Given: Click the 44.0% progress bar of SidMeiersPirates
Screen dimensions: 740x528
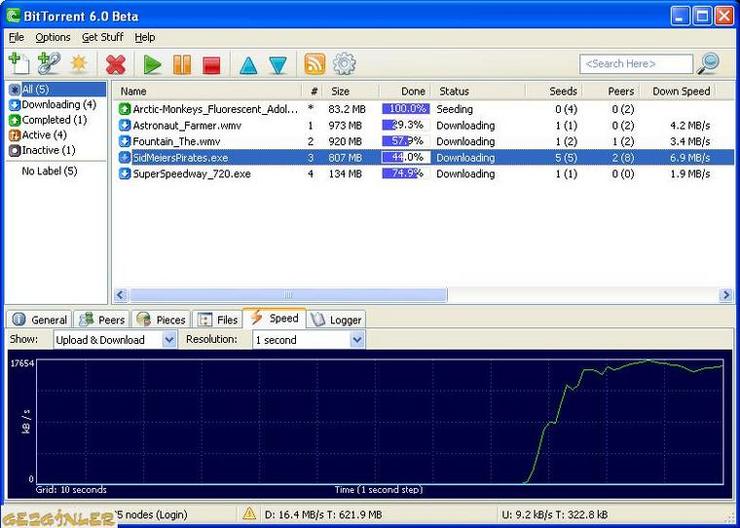Looking at the screenshot, I should pyautogui.click(x=405, y=157).
